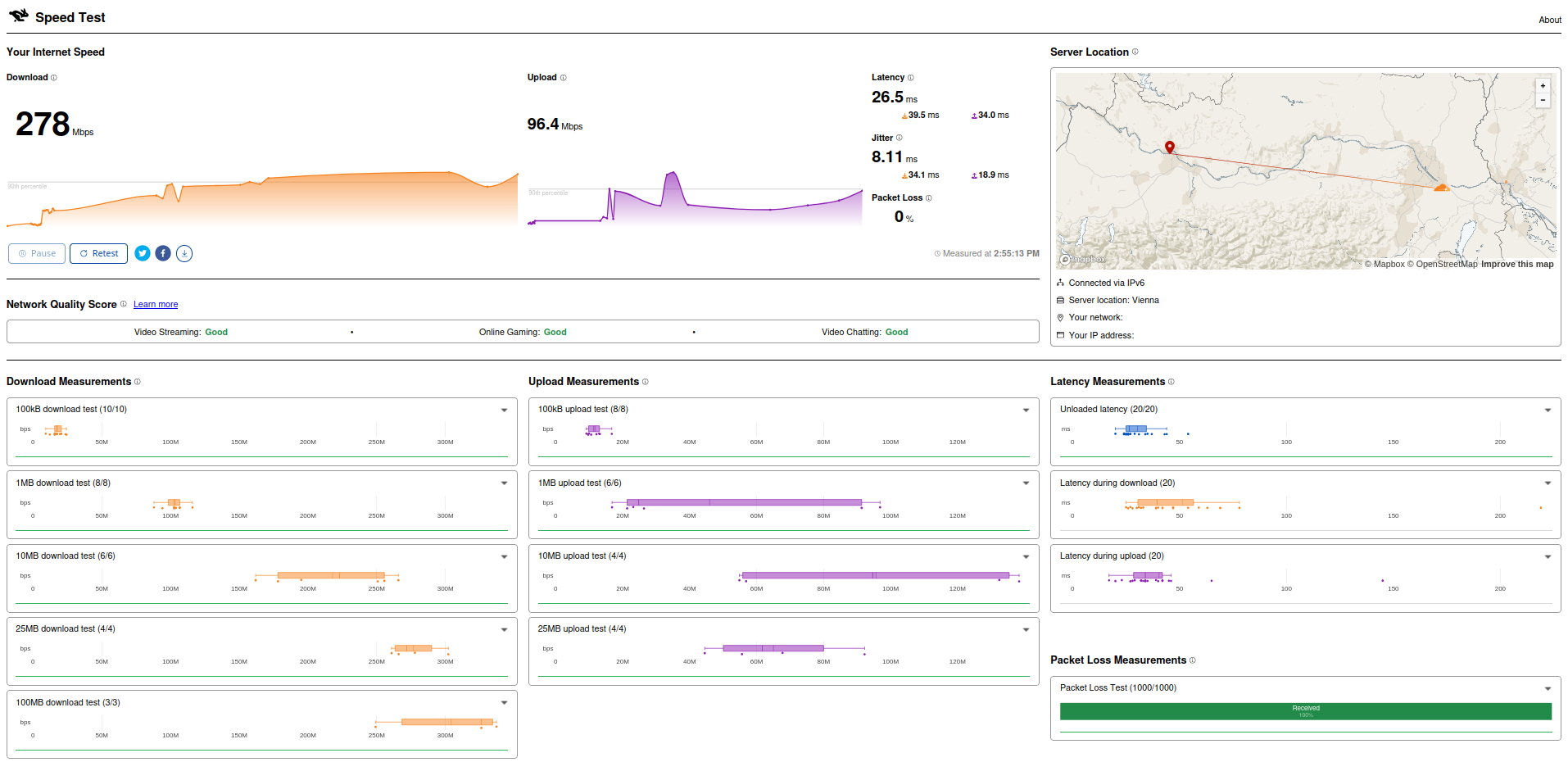
Task: Share speed test results on Facebook
Action: tap(162, 253)
